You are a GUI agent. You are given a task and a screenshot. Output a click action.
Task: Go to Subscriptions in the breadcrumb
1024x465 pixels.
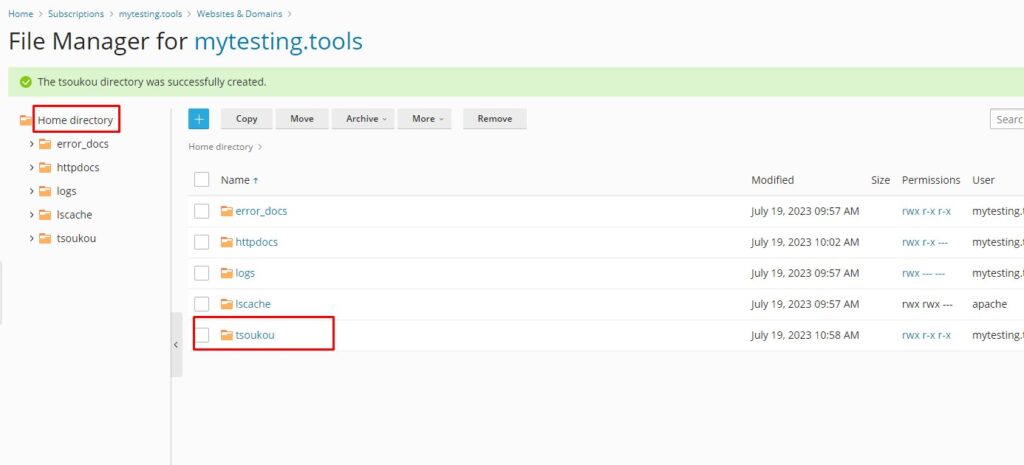pyautogui.click(x=76, y=14)
